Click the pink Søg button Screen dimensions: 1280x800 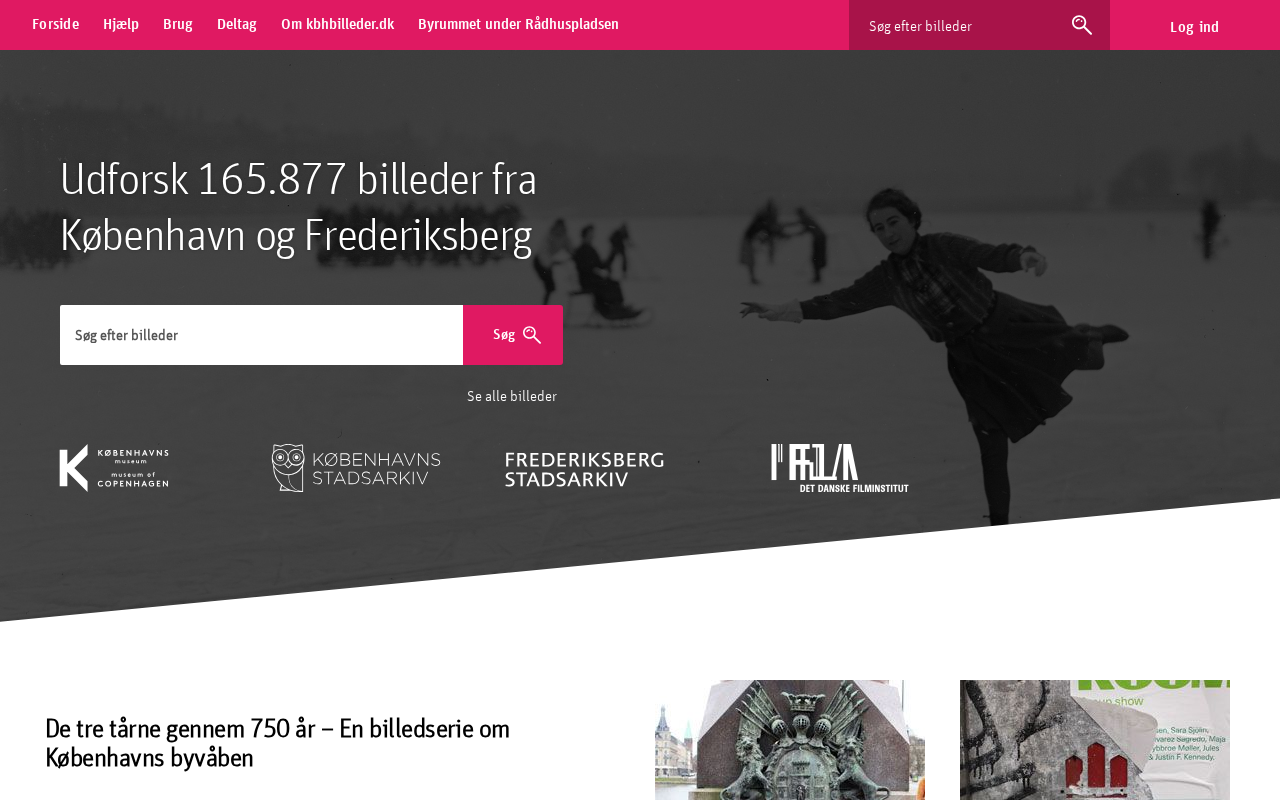point(513,335)
